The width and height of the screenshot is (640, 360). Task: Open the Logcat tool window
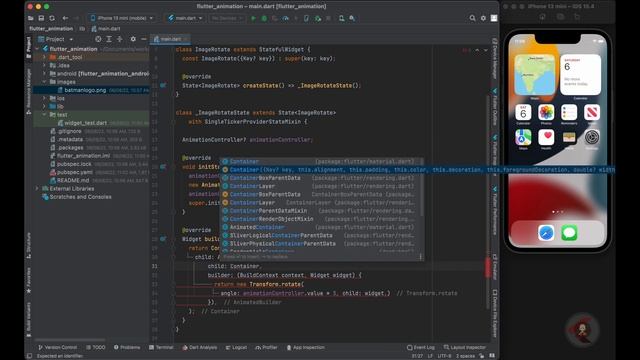(x=236, y=347)
